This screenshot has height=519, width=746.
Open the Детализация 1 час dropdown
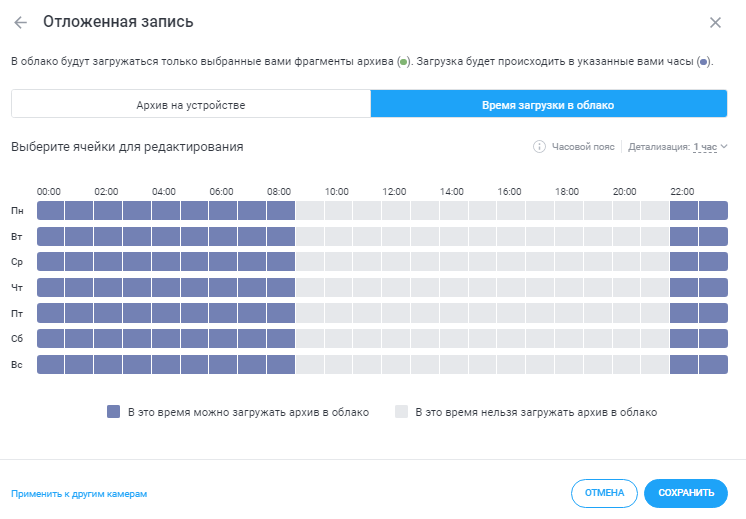tap(704, 147)
